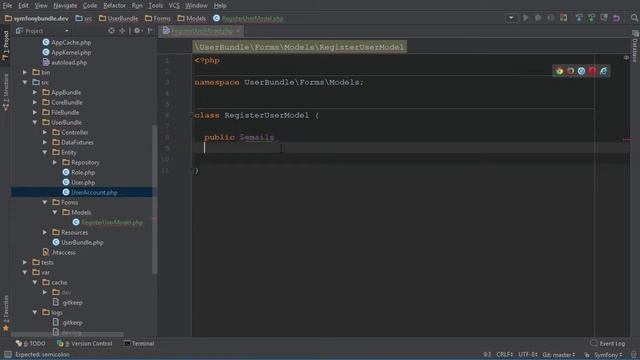Open the Favorites tool window side tab

[6, 313]
